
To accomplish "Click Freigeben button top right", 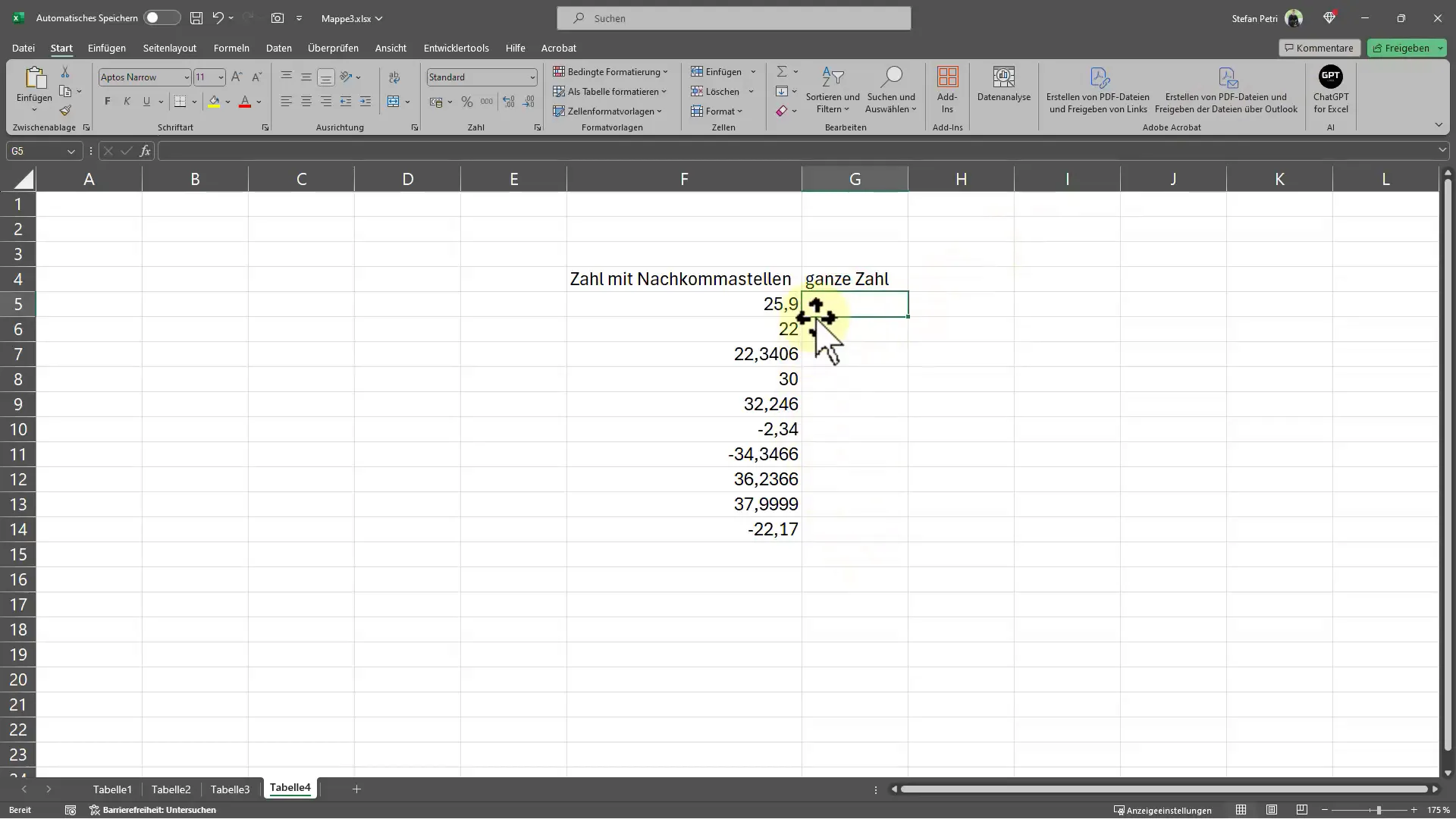I will [x=1407, y=47].
